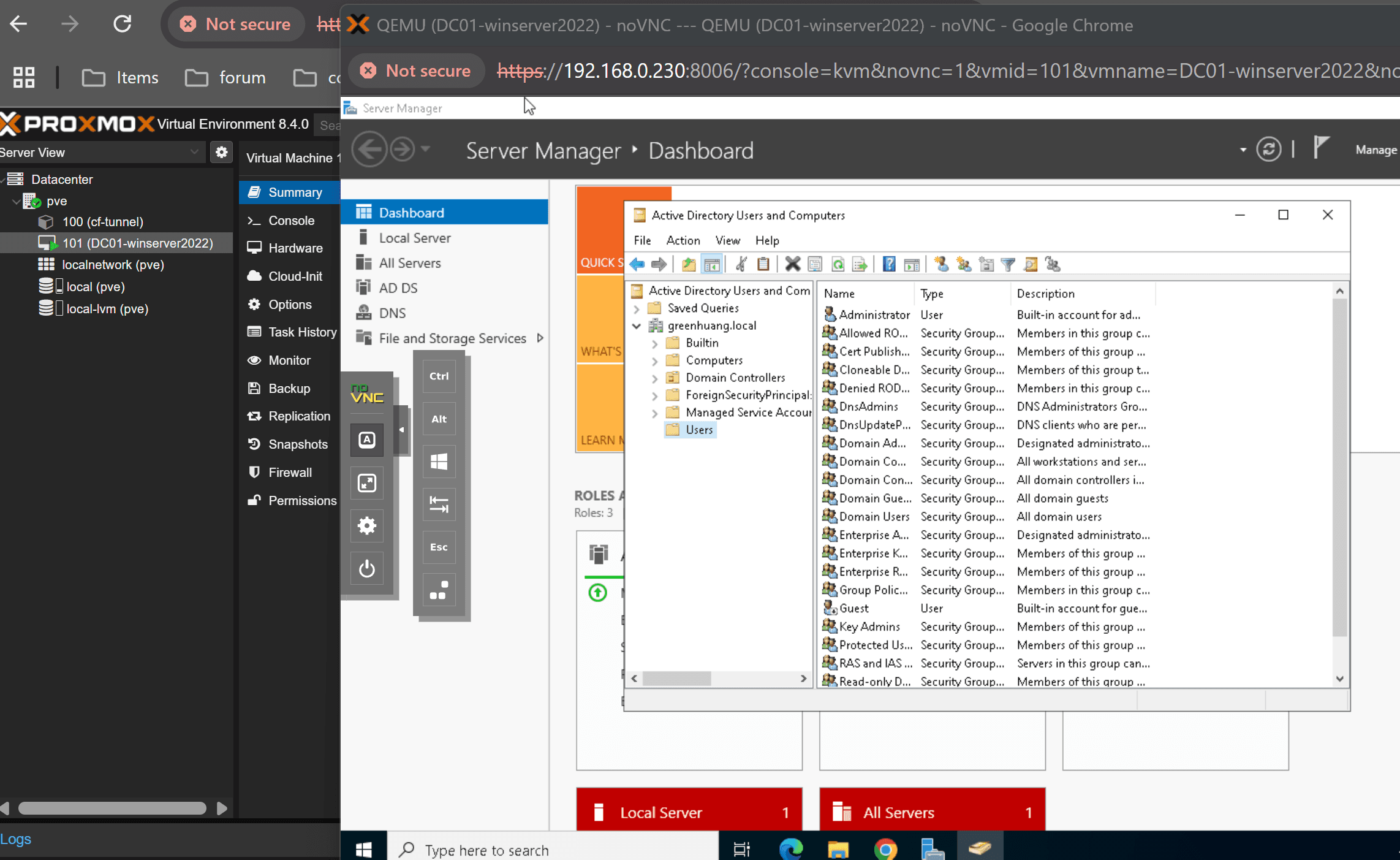The height and width of the screenshot is (860, 1400).
Task: Click the green Refresh icon in ADUC toolbar
Action: pyautogui.click(x=838, y=264)
